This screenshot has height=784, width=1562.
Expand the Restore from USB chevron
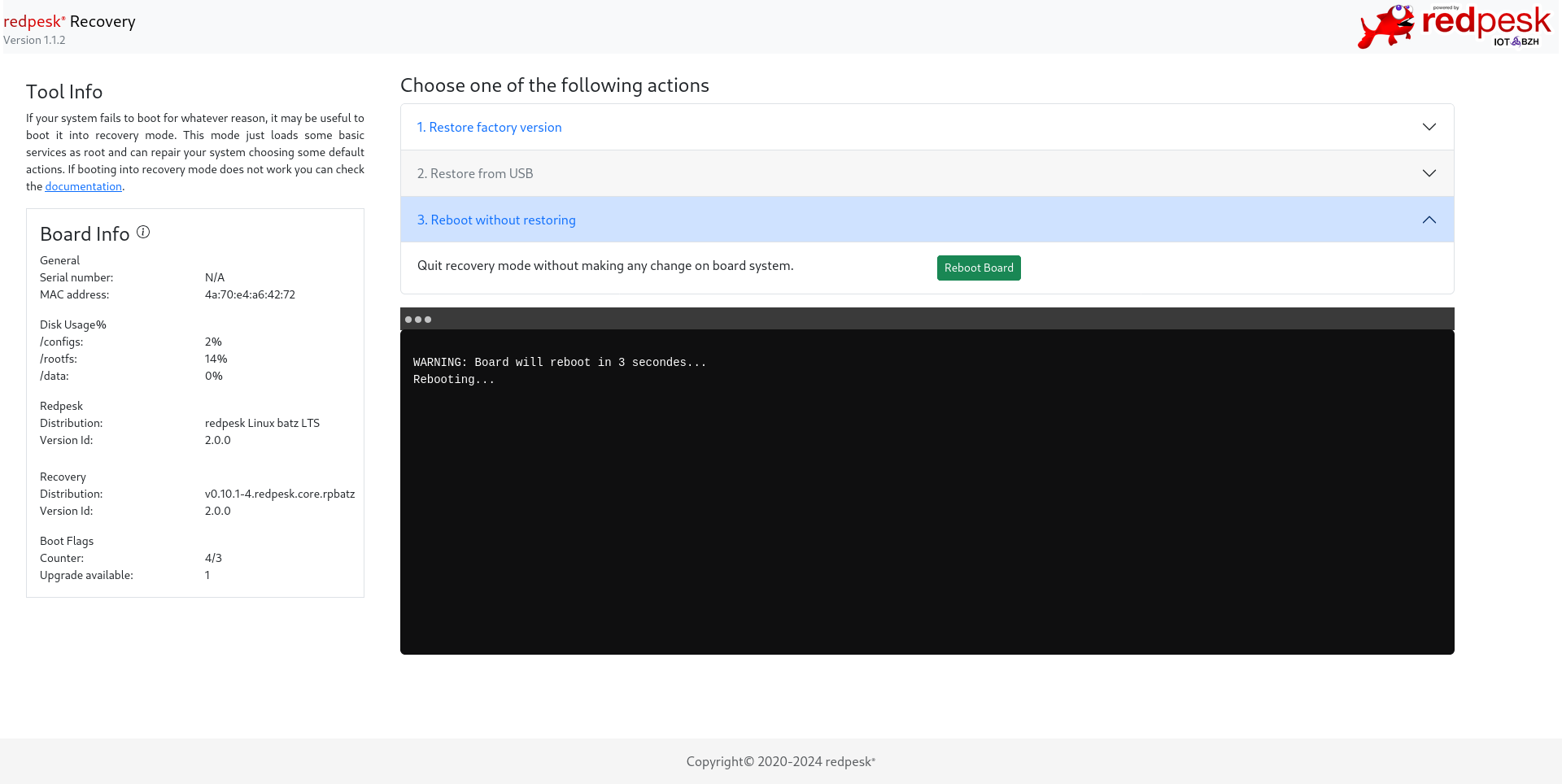tap(1429, 173)
